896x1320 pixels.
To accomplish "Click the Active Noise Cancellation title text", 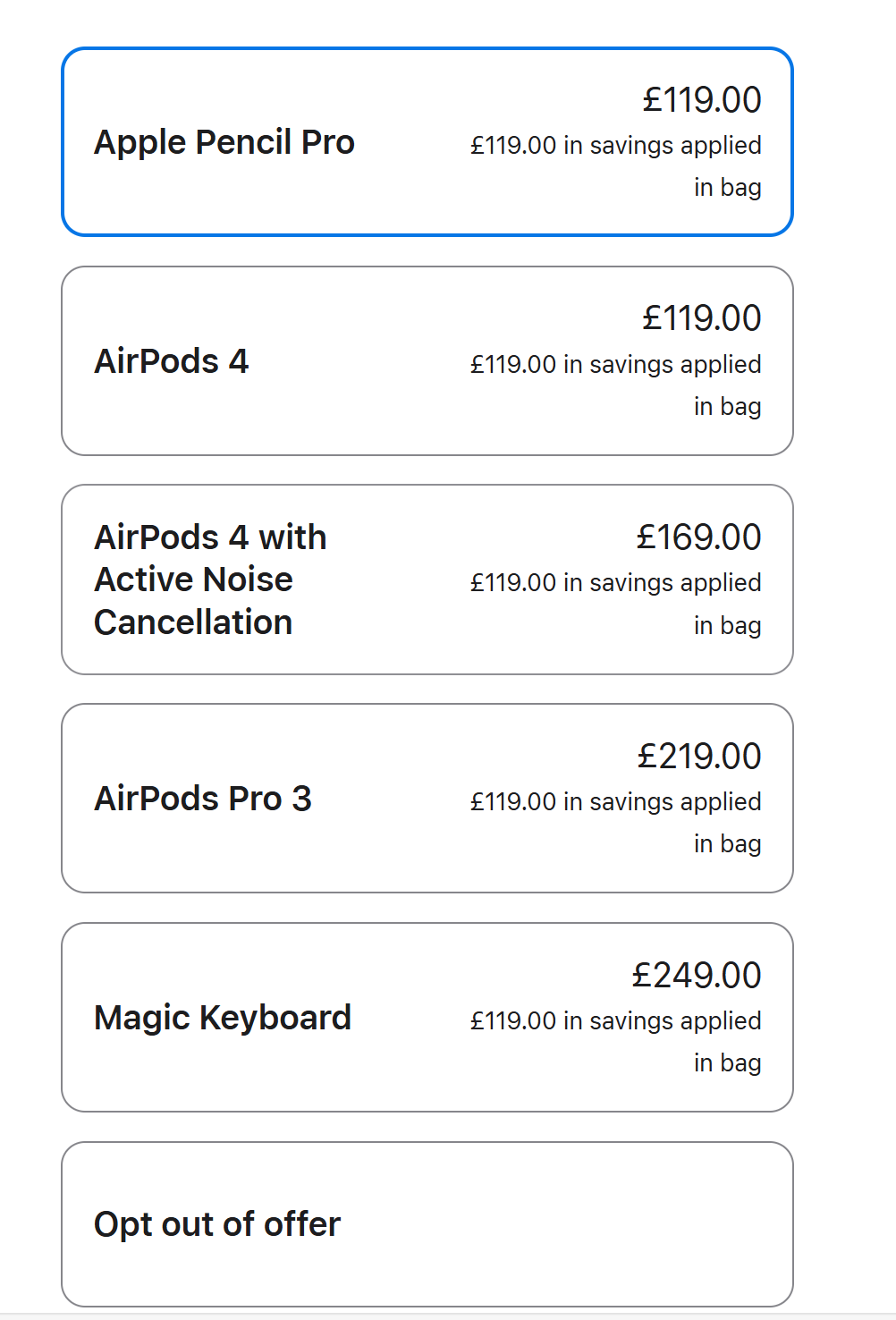I will click(x=194, y=580).
